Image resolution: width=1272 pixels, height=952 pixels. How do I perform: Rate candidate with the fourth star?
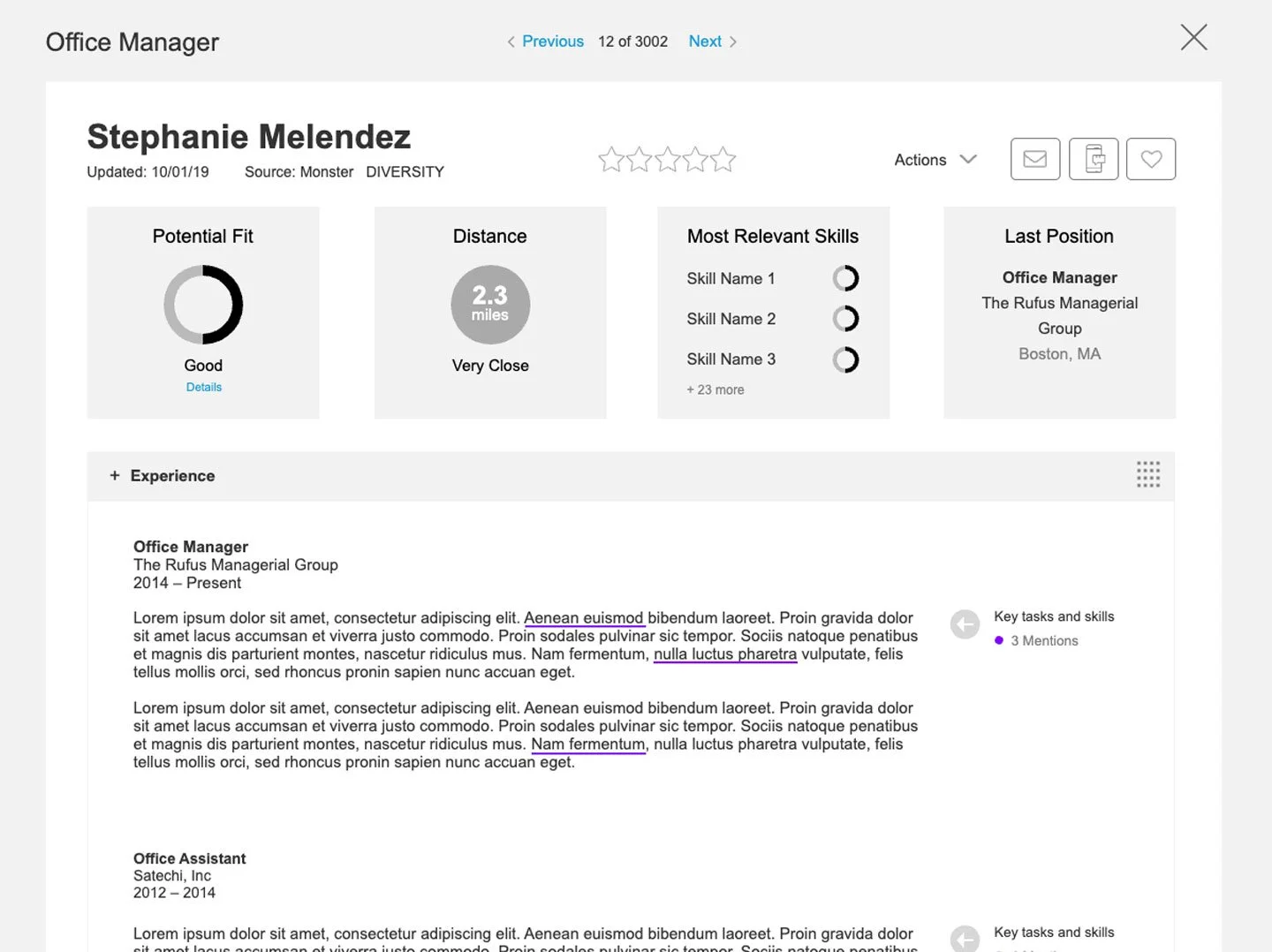coord(695,160)
